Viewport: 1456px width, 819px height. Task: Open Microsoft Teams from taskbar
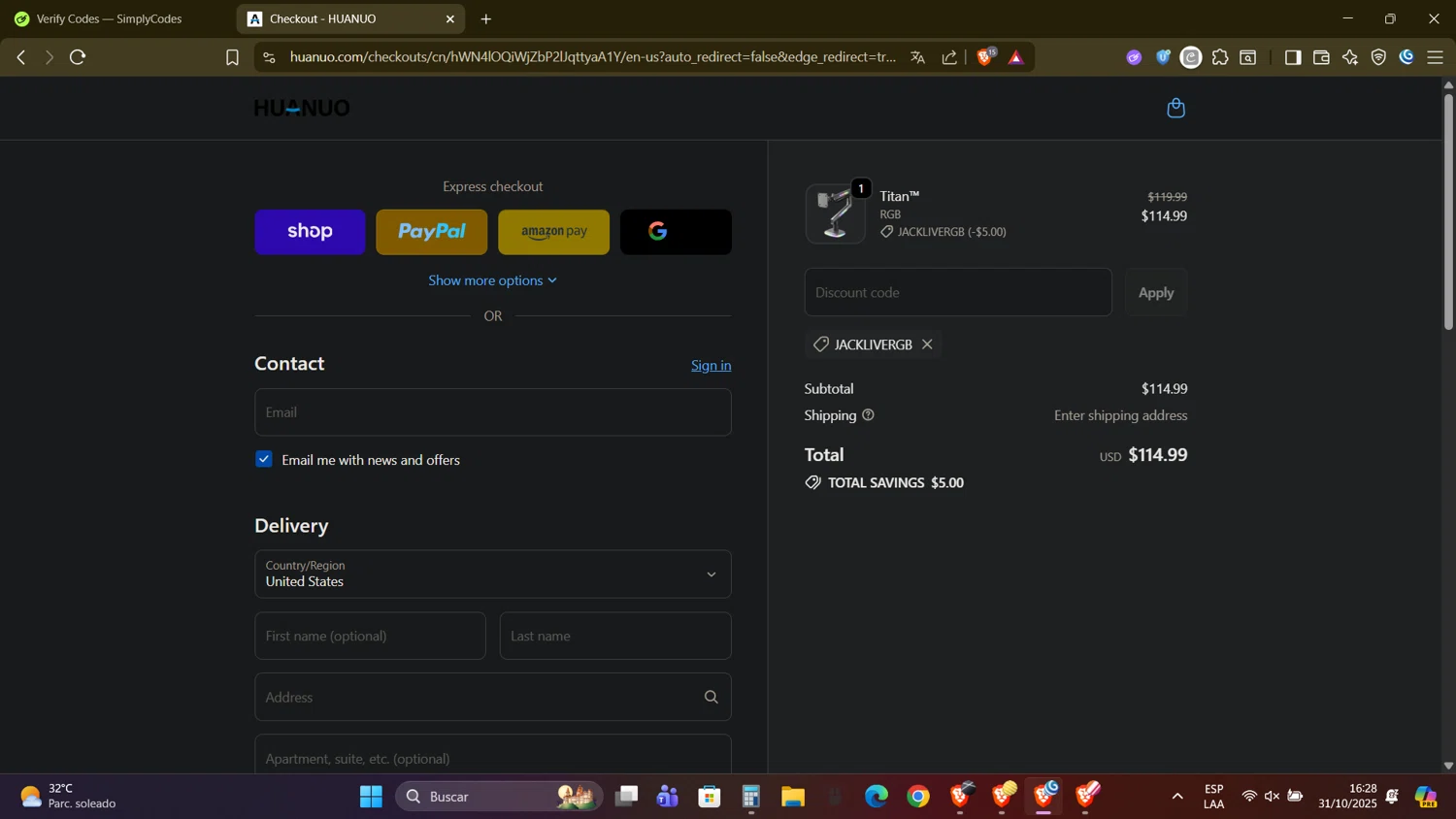(x=668, y=797)
